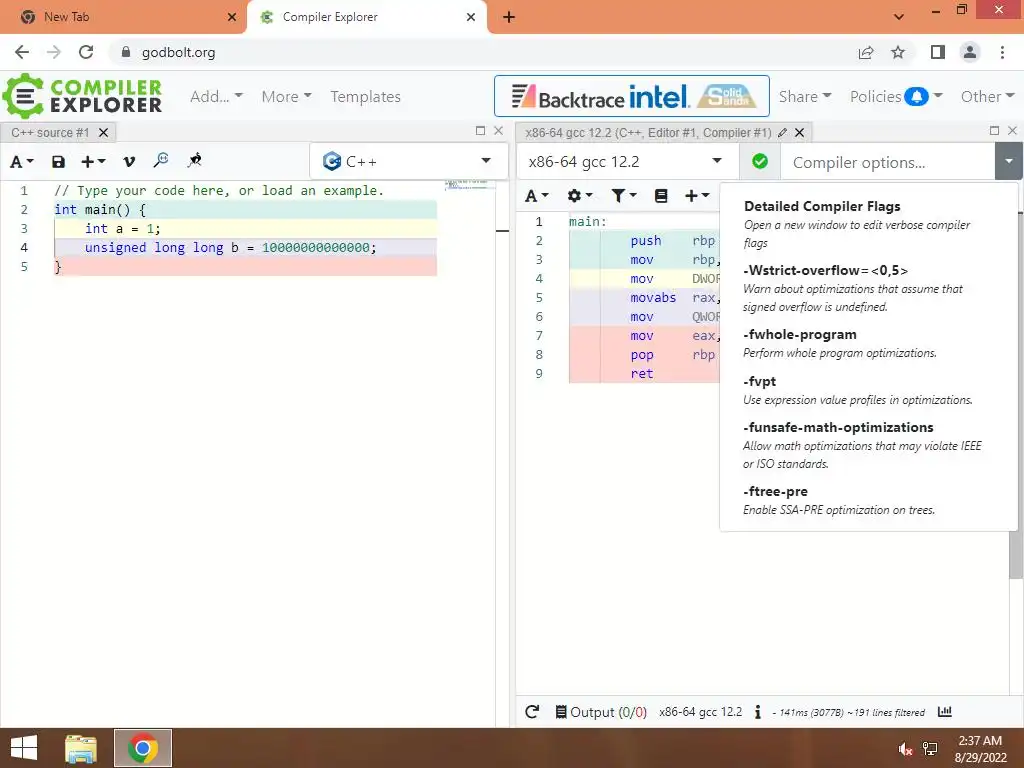
Task: Open File Explorer from the taskbar
Action: [x=81, y=748]
